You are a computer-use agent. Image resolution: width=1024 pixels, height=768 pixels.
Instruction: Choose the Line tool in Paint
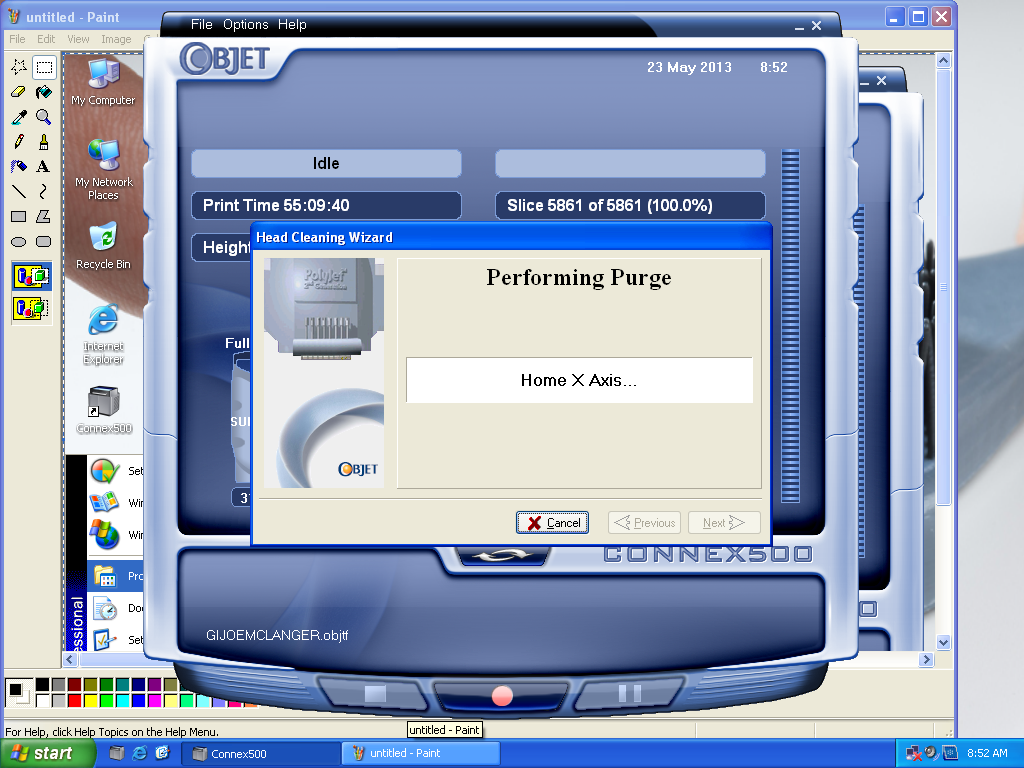click(19, 191)
